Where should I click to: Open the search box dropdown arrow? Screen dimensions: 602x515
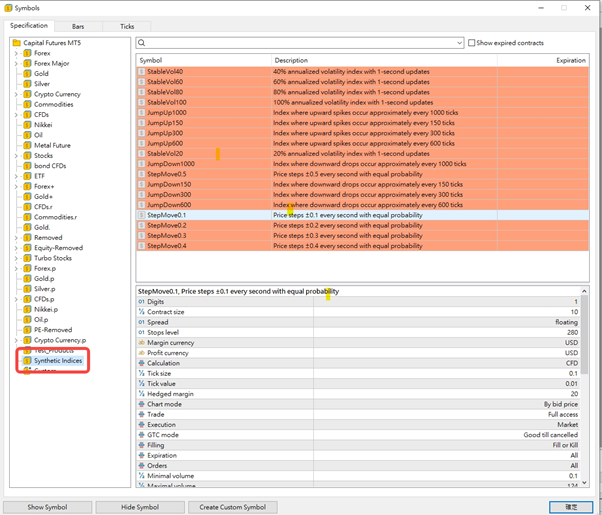point(459,43)
